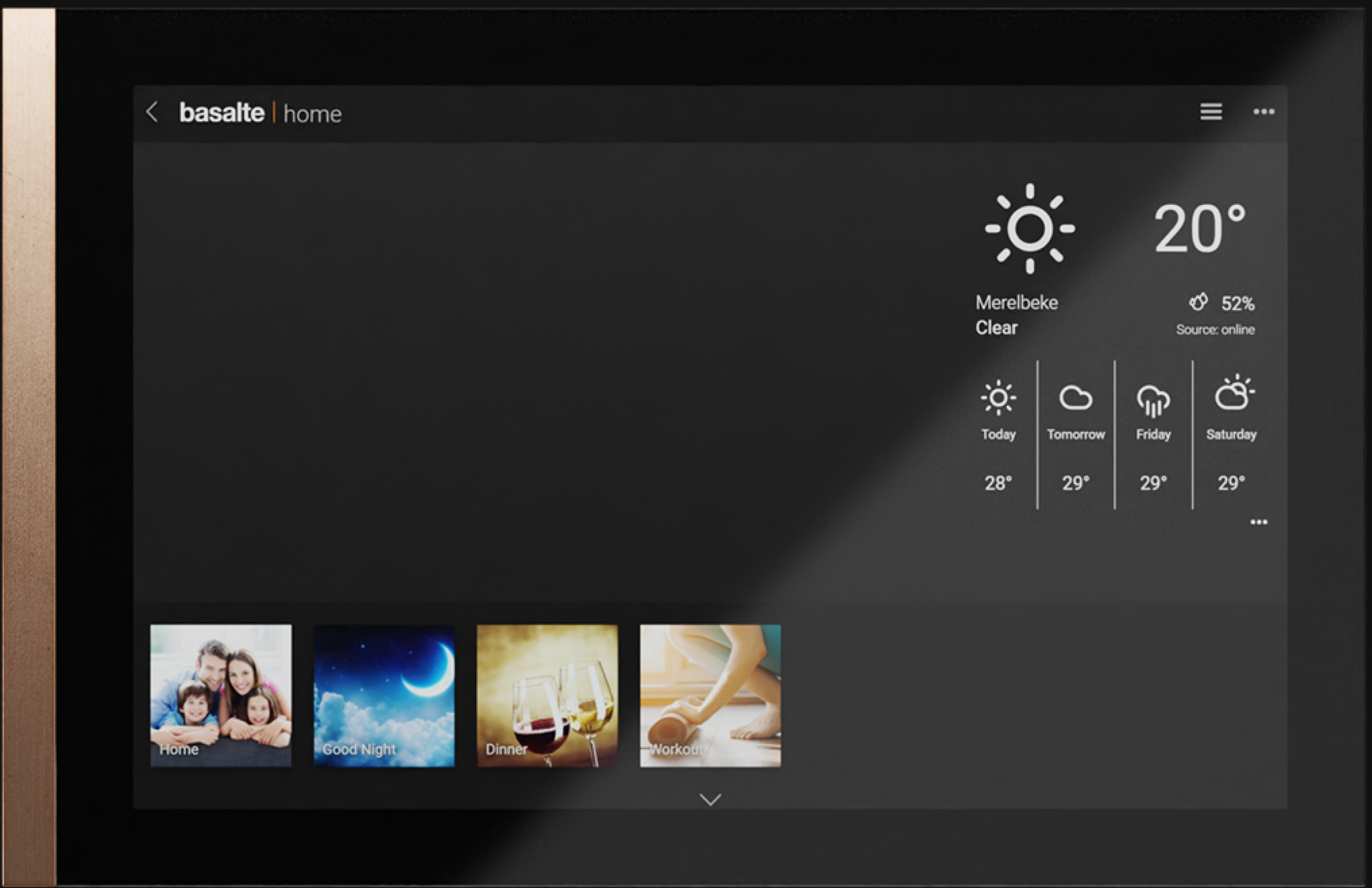This screenshot has height=888, width=1372.
Task: Click the current temperature 20°
Action: point(1200,229)
